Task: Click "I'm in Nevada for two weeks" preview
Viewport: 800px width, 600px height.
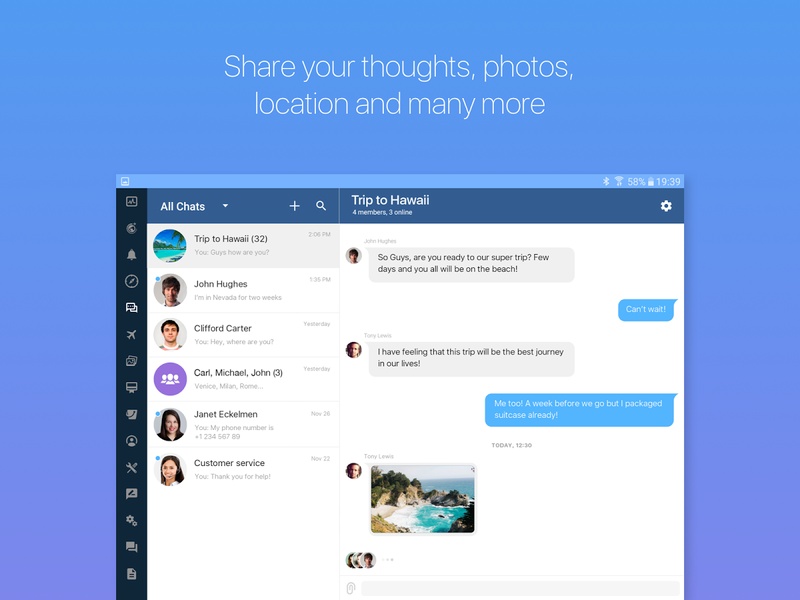Action: point(238,297)
